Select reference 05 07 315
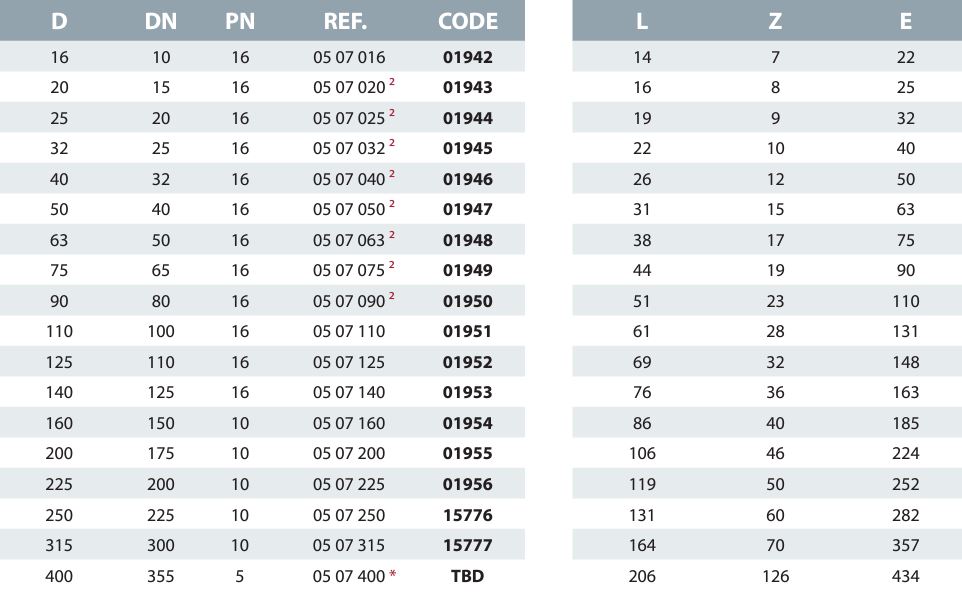962x599 pixels. pos(349,545)
